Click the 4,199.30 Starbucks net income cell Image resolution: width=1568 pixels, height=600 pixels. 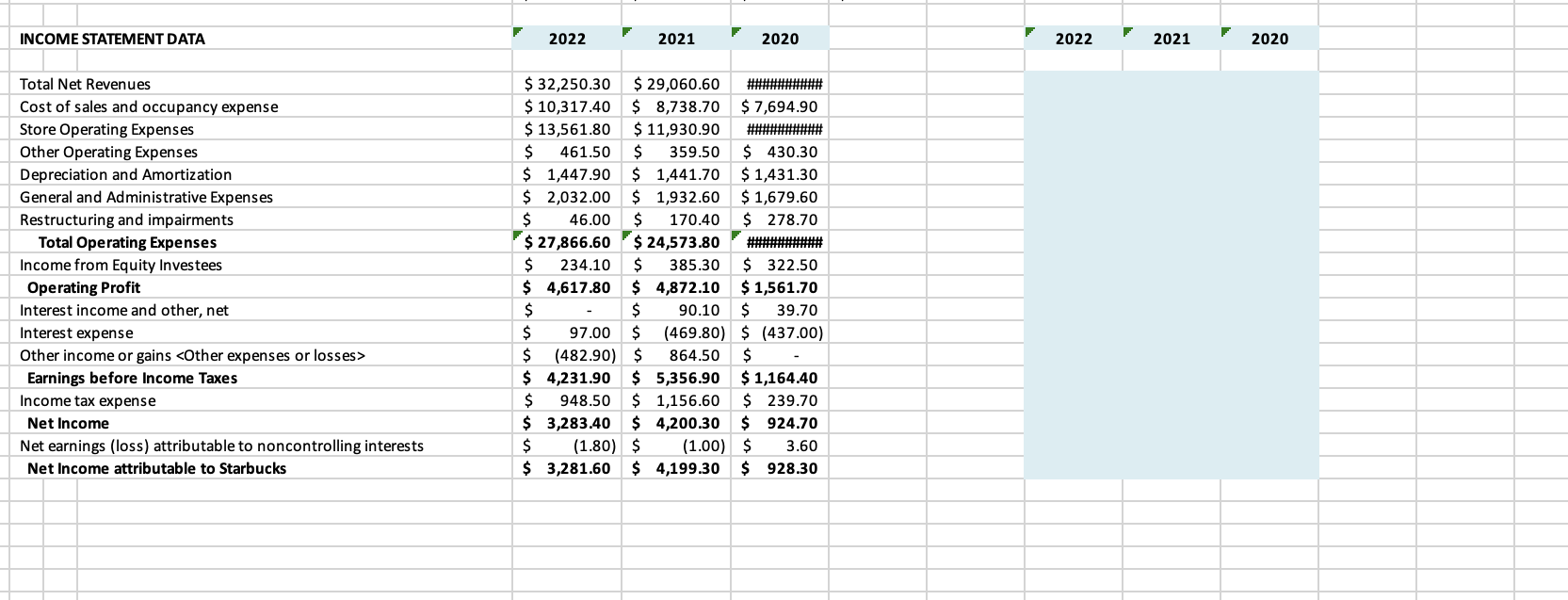pyautogui.click(x=676, y=468)
